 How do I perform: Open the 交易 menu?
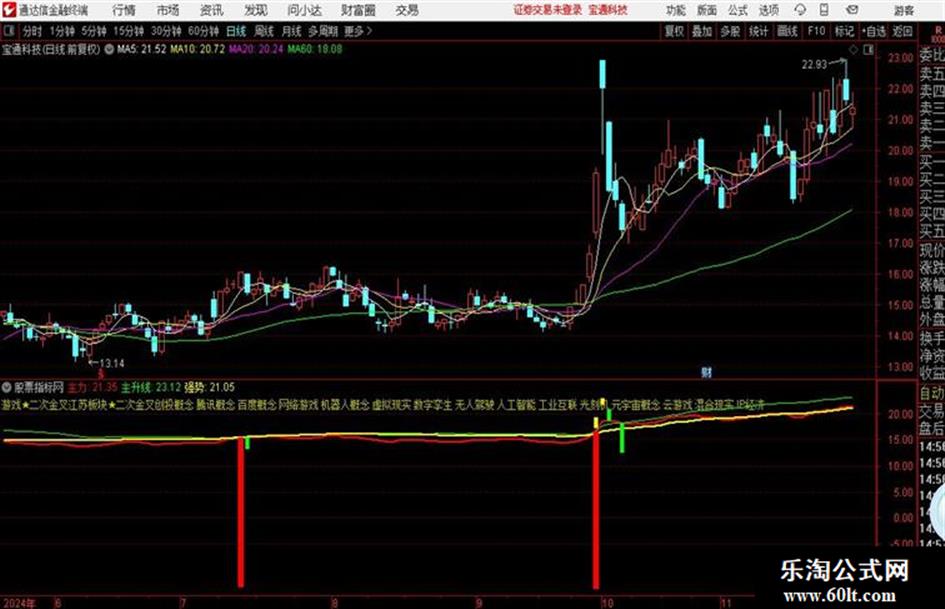coord(407,10)
